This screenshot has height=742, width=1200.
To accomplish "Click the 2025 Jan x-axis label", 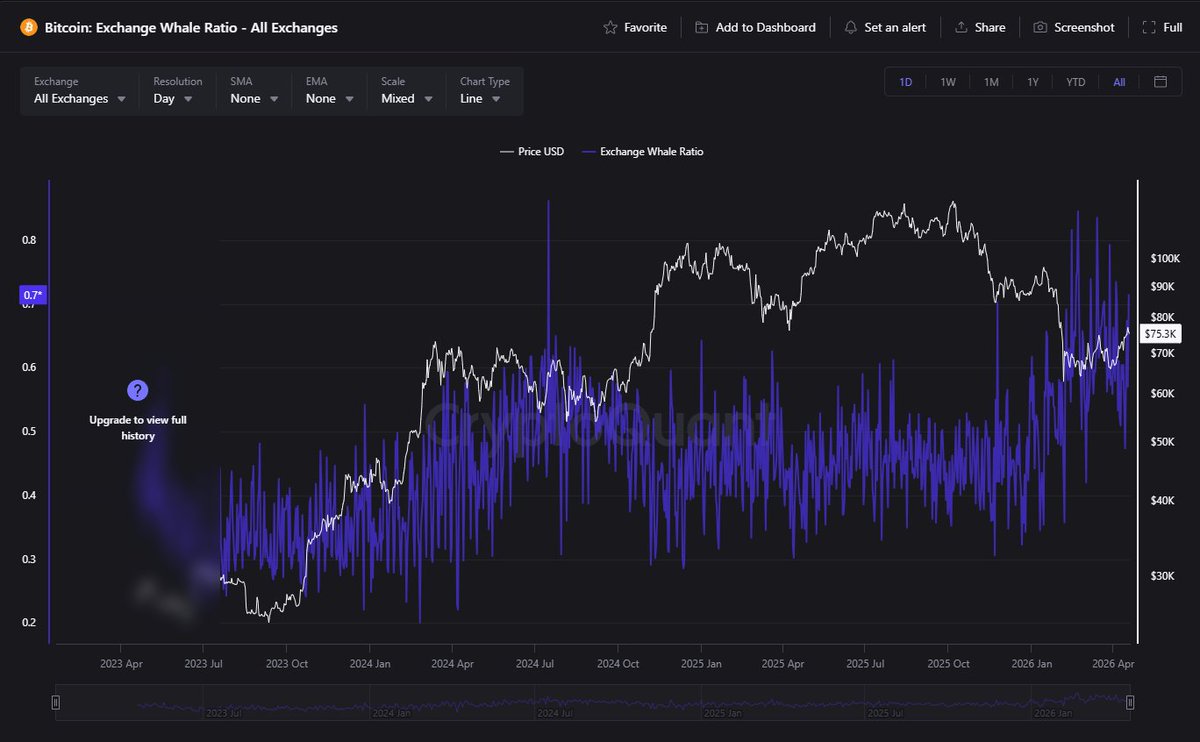I will click(701, 664).
